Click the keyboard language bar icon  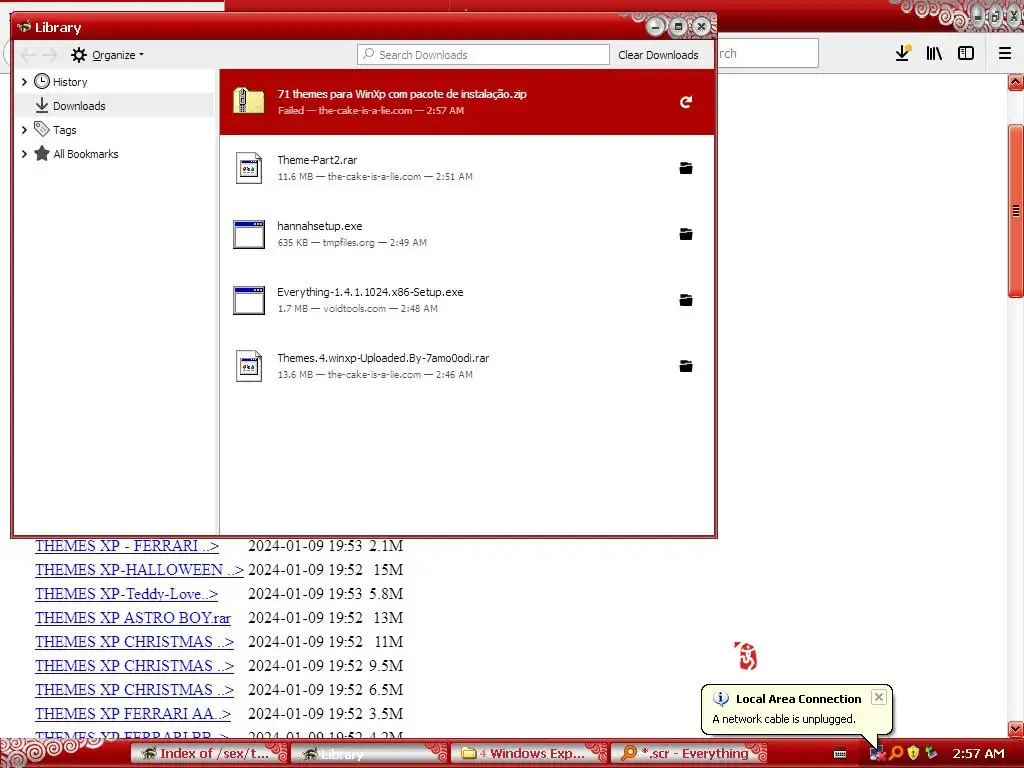pyautogui.click(x=840, y=754)
